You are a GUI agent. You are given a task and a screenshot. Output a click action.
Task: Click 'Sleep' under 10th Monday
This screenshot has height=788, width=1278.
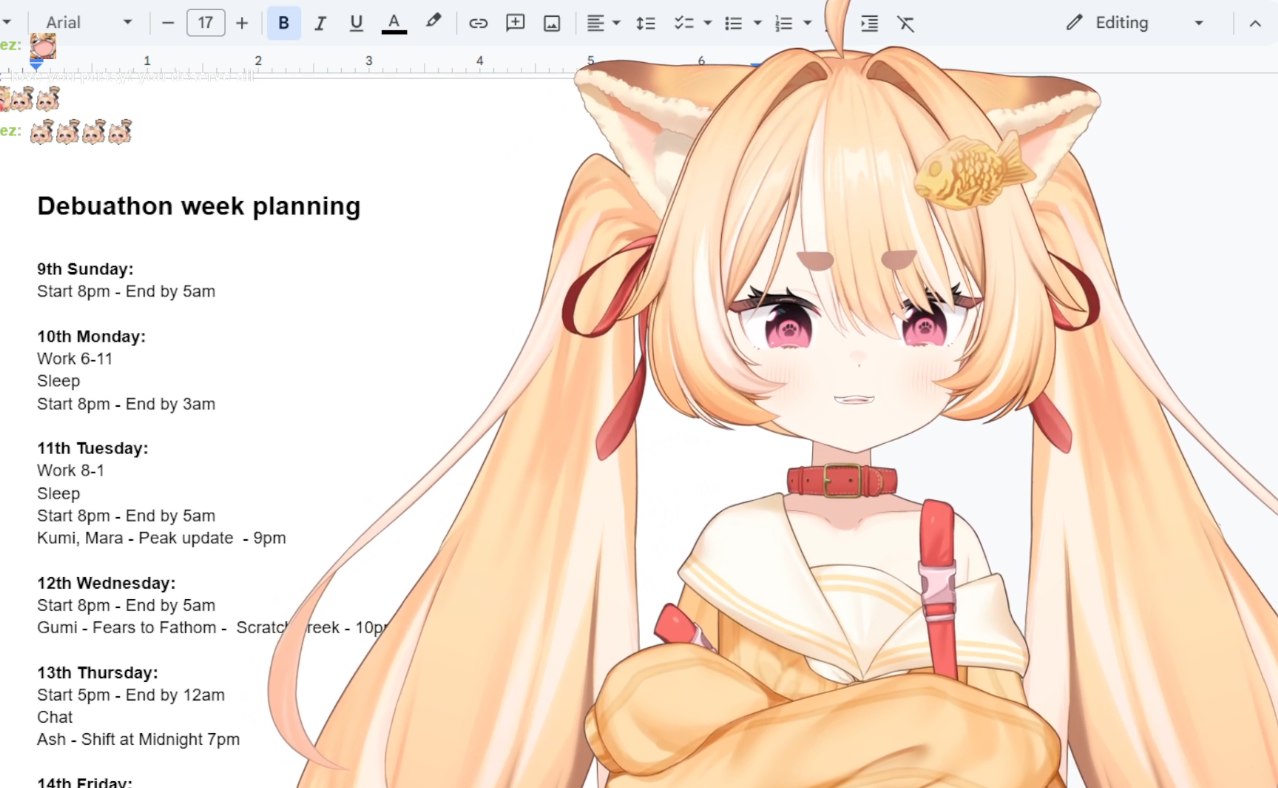(58, 381)
